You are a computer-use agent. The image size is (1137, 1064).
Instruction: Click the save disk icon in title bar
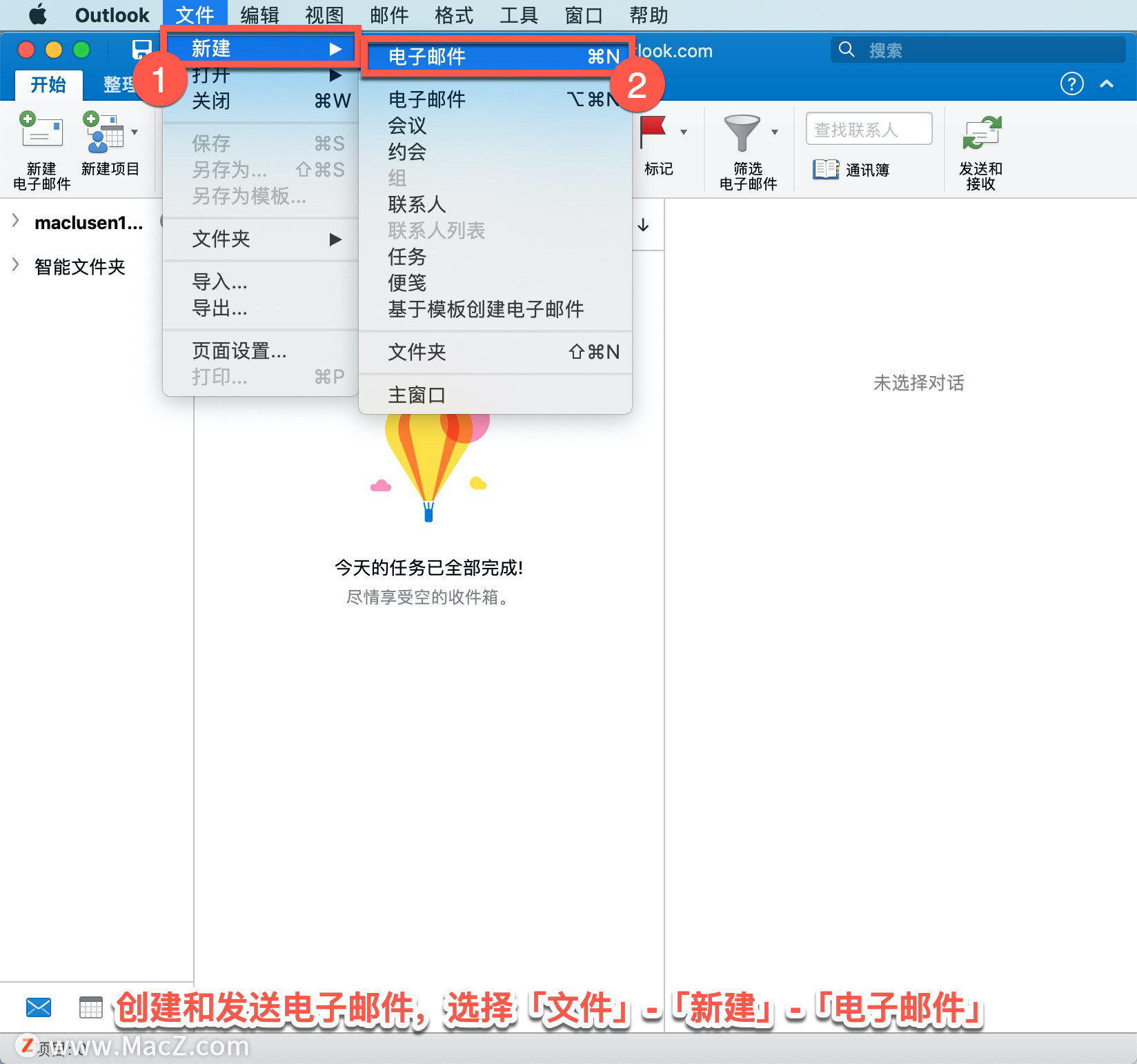coord(142,49)
